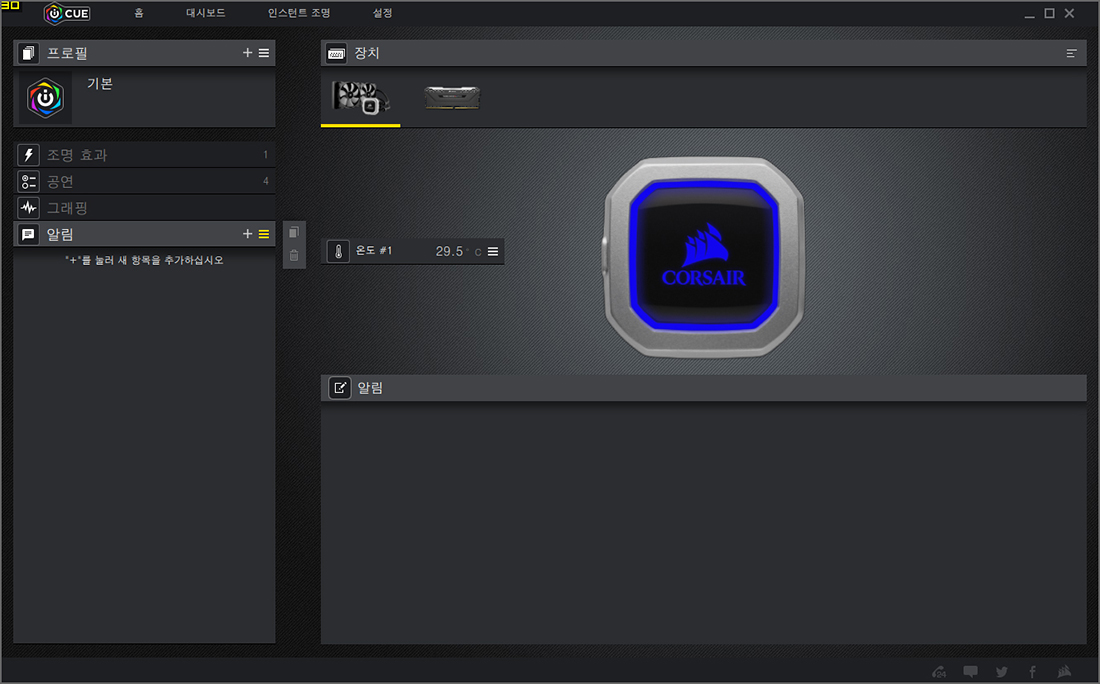Click the trash delete icon
The width and height of the screenshot is (1100, 684).
pos(294,255)
